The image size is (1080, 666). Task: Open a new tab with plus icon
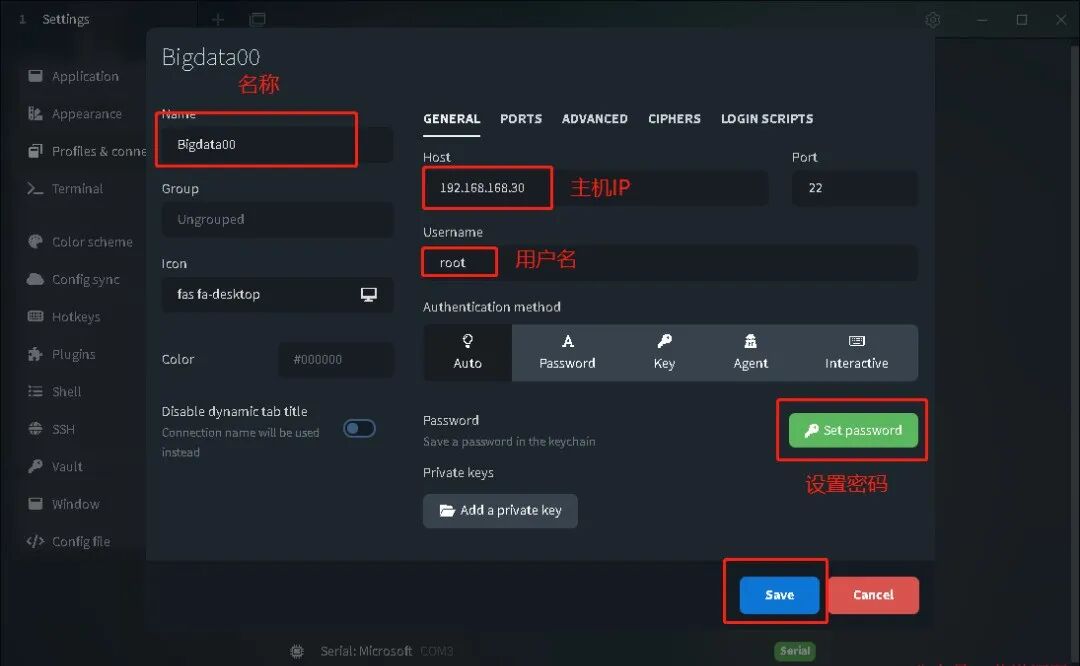(218, 20)
